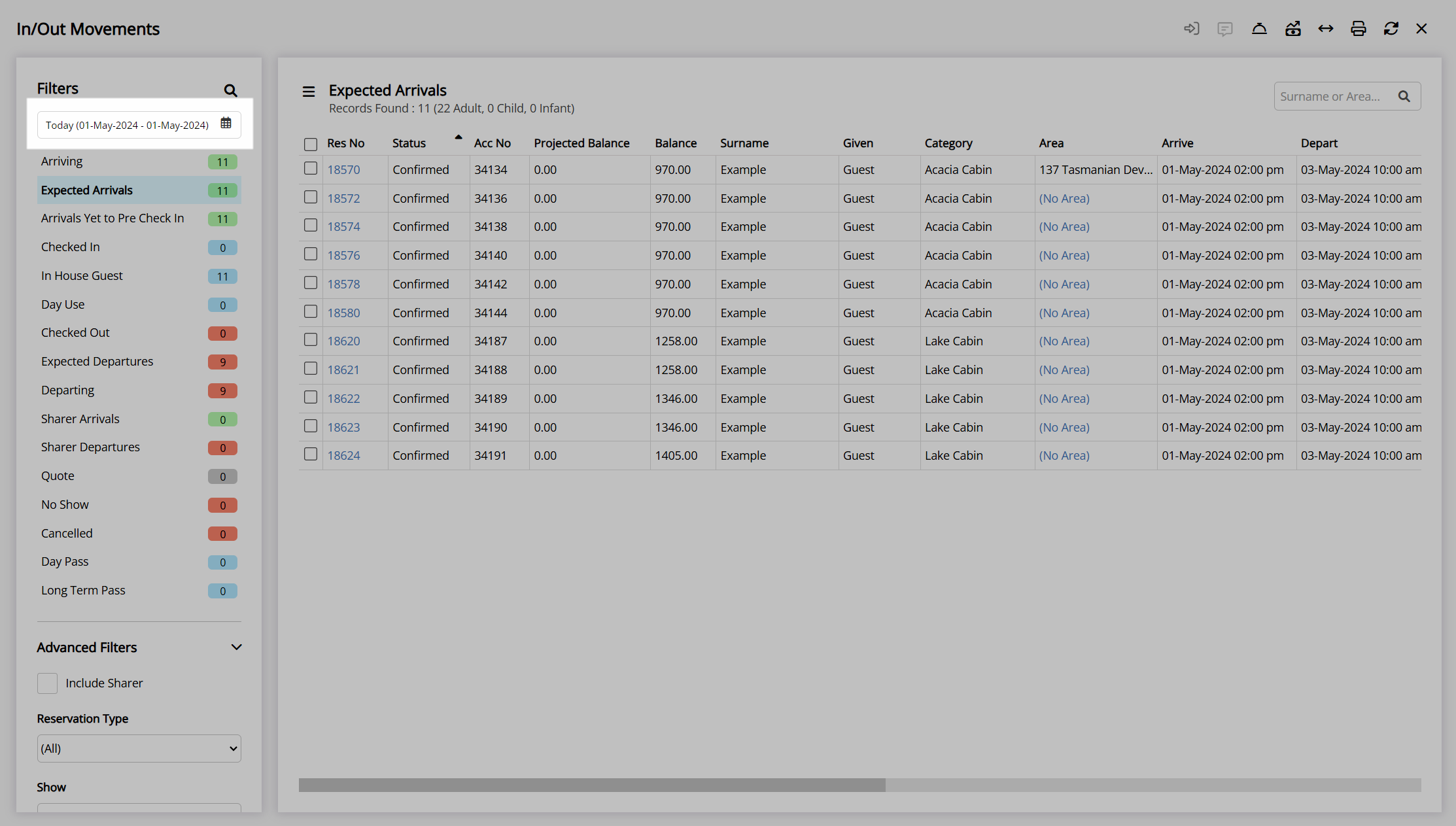Click balance 1405.00 for reservation 18624
Screen dimensions: 1456x826
676,455
